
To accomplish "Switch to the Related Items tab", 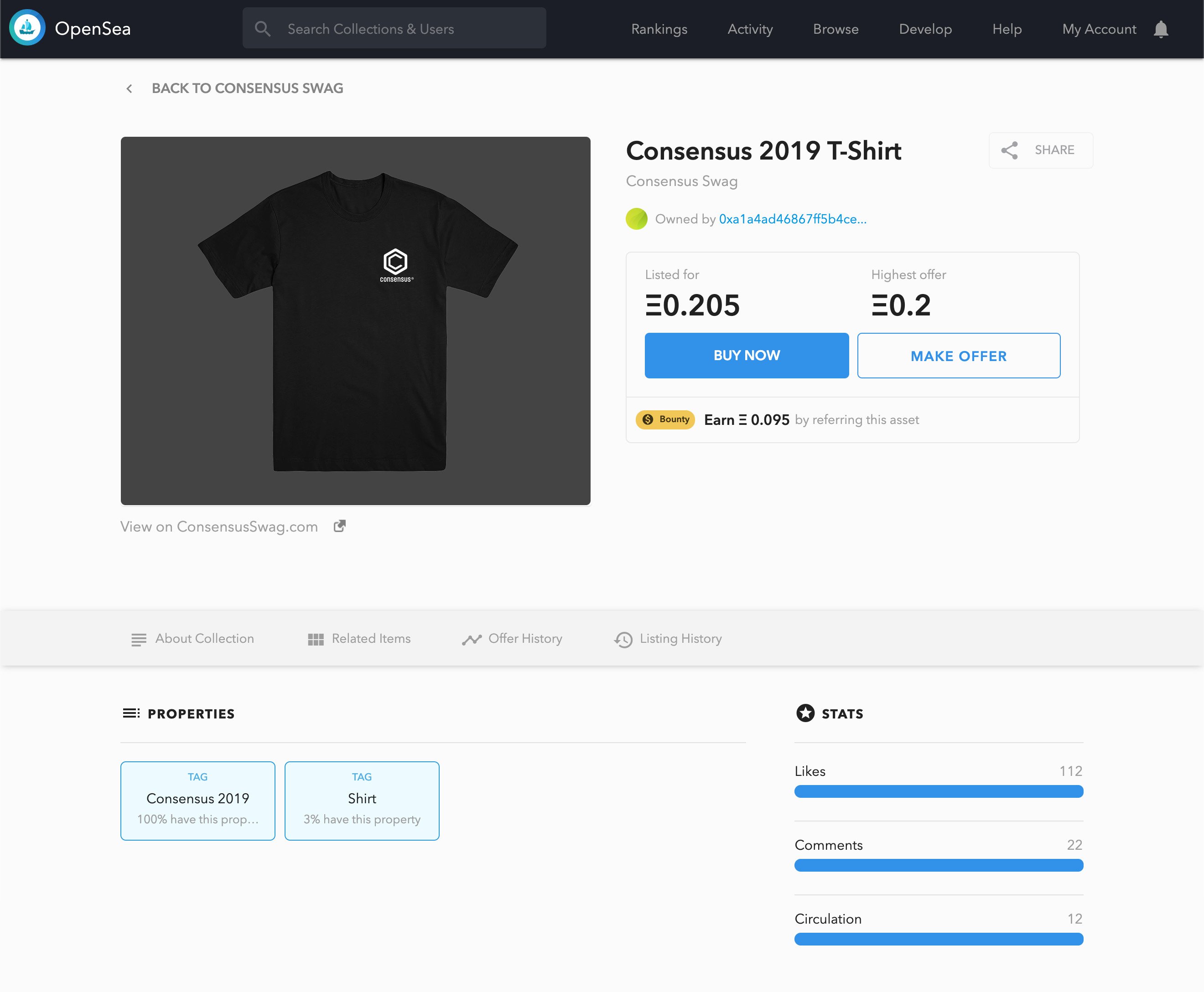I will (x=359, y=639).
